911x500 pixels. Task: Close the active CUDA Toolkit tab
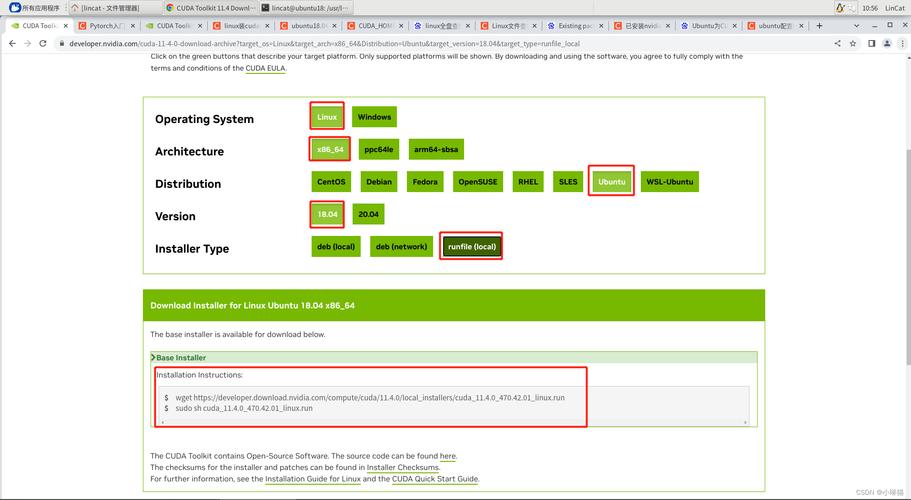click(66, 26)
